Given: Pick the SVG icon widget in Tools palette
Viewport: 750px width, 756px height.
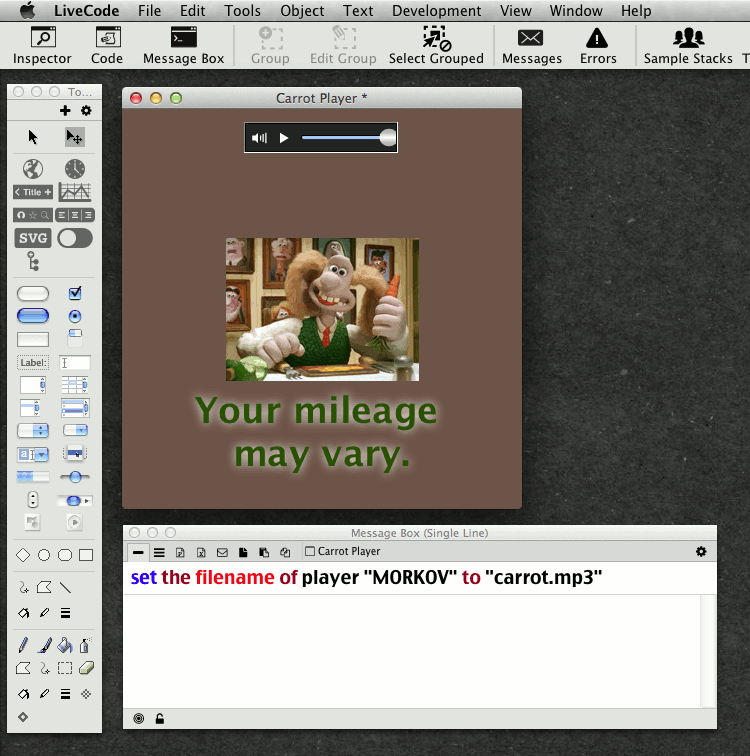Looking at the screenshot, I should [33, 238].
